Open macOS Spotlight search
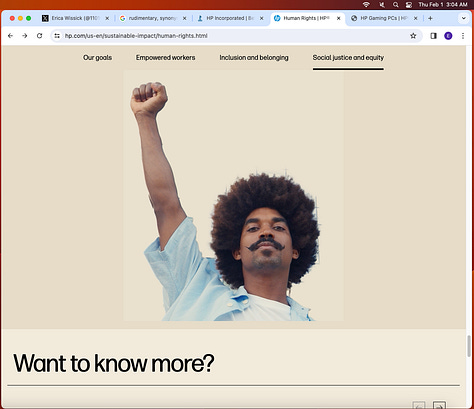474x409 pixels. pos(395,5)
